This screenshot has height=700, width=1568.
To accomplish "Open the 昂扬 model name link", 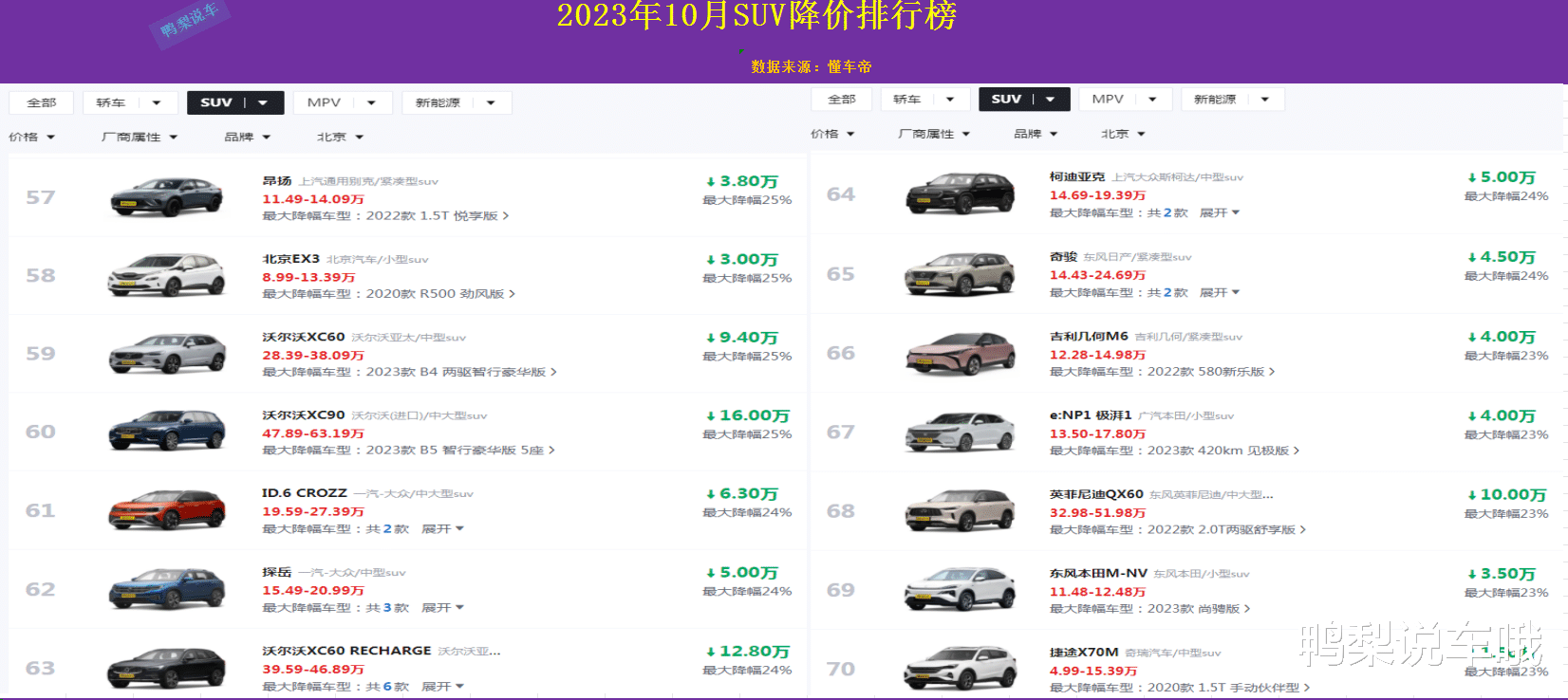I will click(277, 181).
